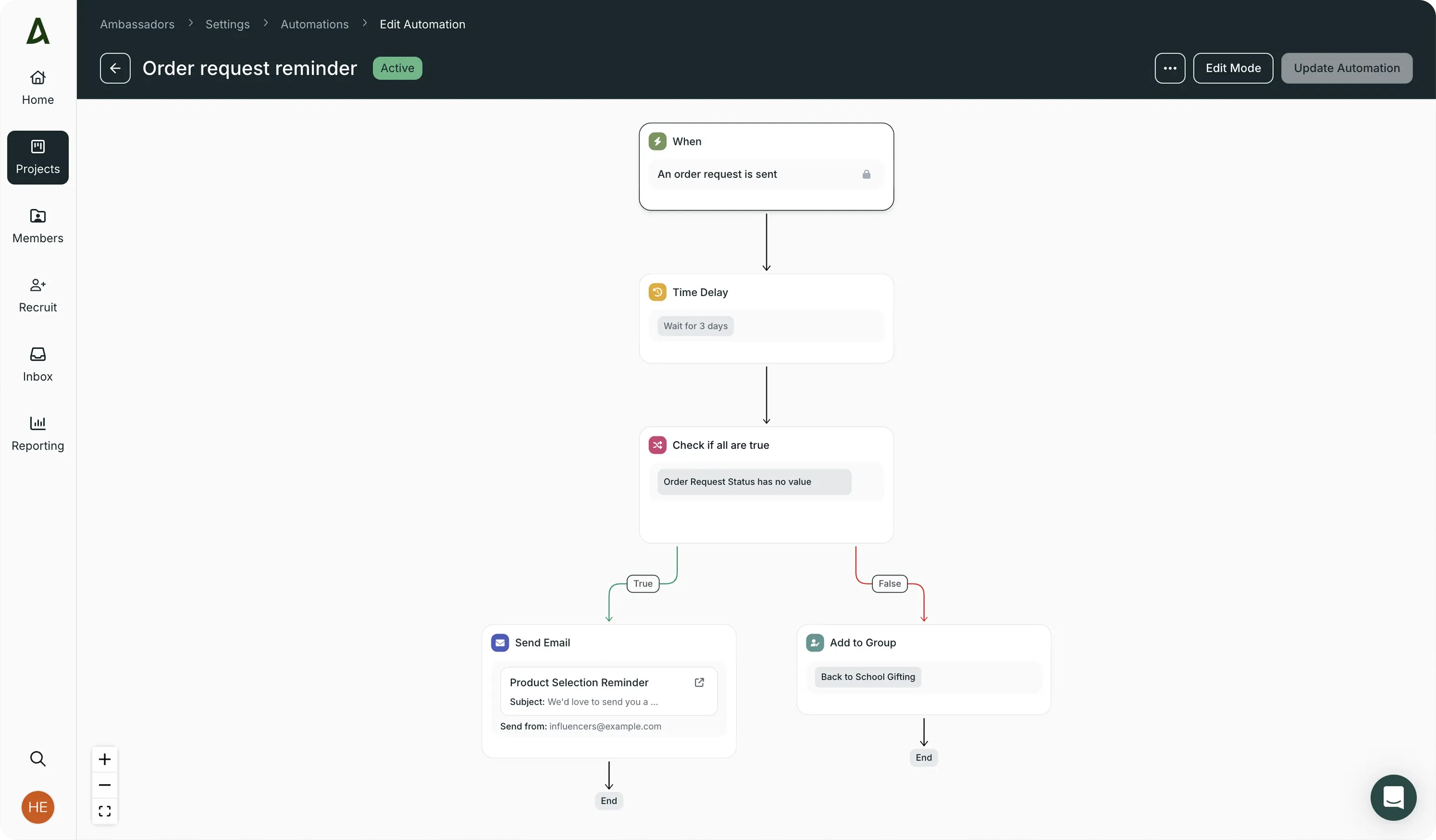
Task: Click Update Automation button
Action: 1346,68
